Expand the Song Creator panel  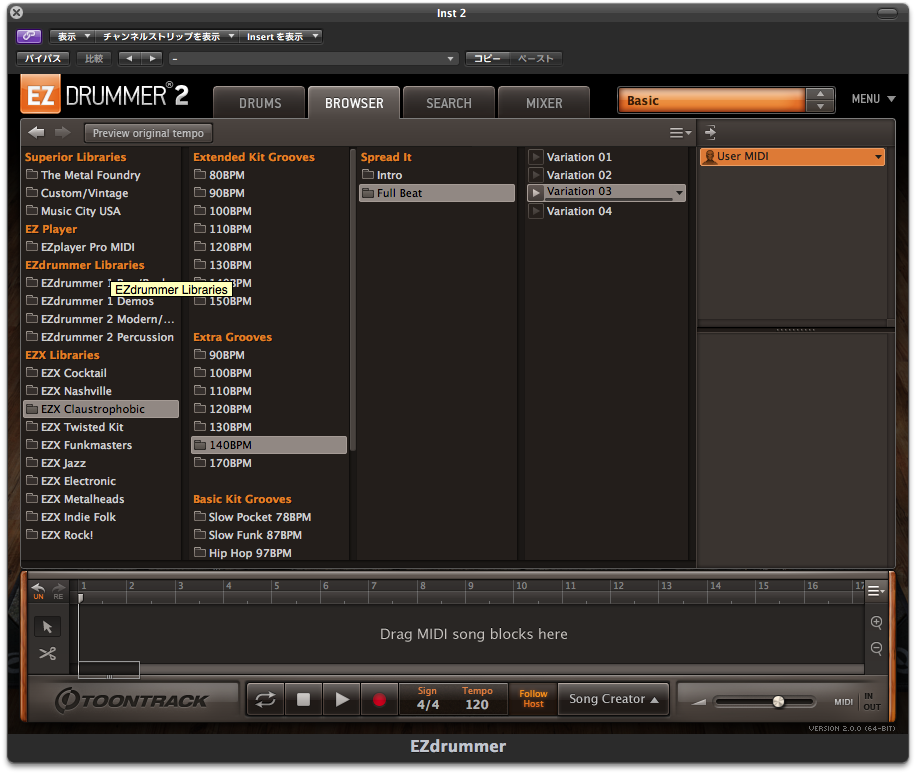coord(613,699)
